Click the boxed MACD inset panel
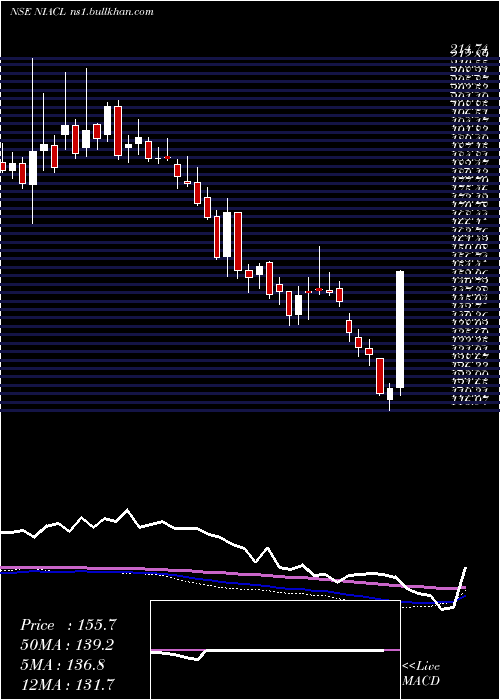This screenshot has width=500, height=700. point(275,650)
